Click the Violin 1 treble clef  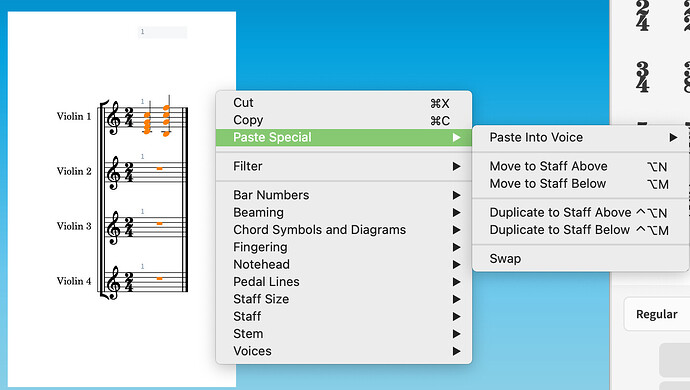coord(114,118)
